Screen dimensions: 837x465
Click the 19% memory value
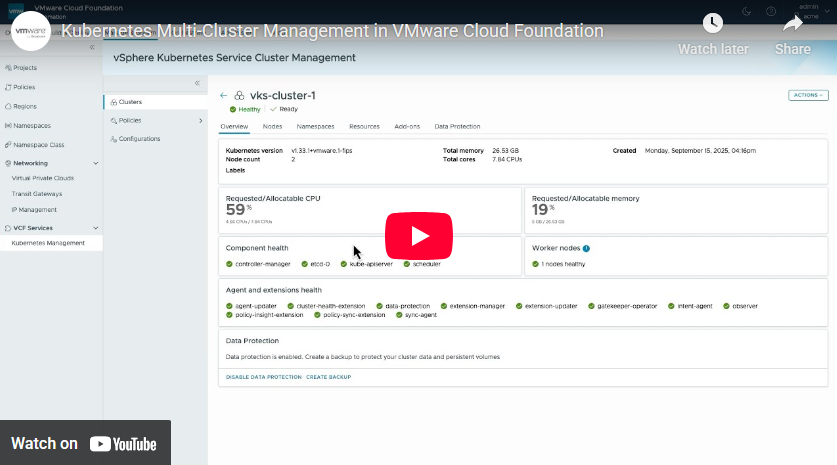point(543,210)
